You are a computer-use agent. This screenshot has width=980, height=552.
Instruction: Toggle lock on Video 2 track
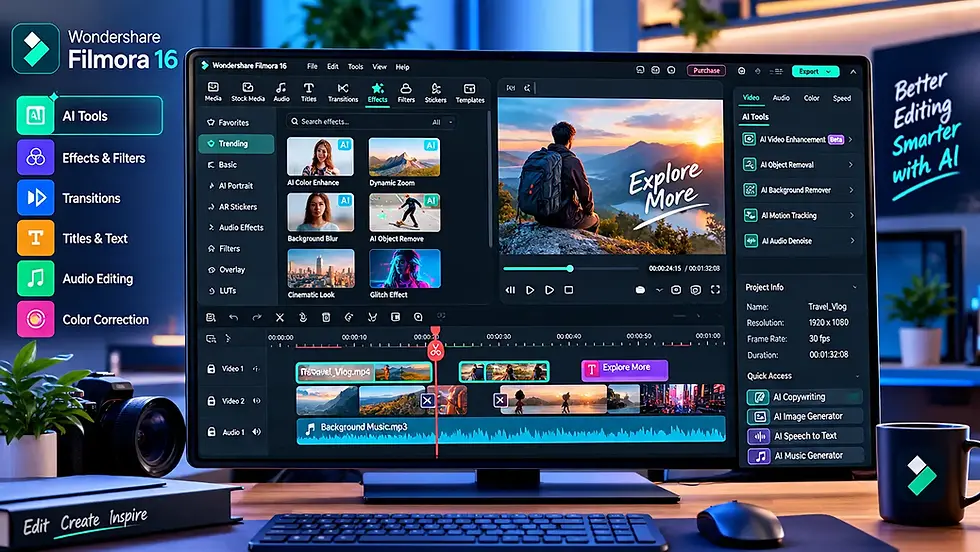click(211, 401)
